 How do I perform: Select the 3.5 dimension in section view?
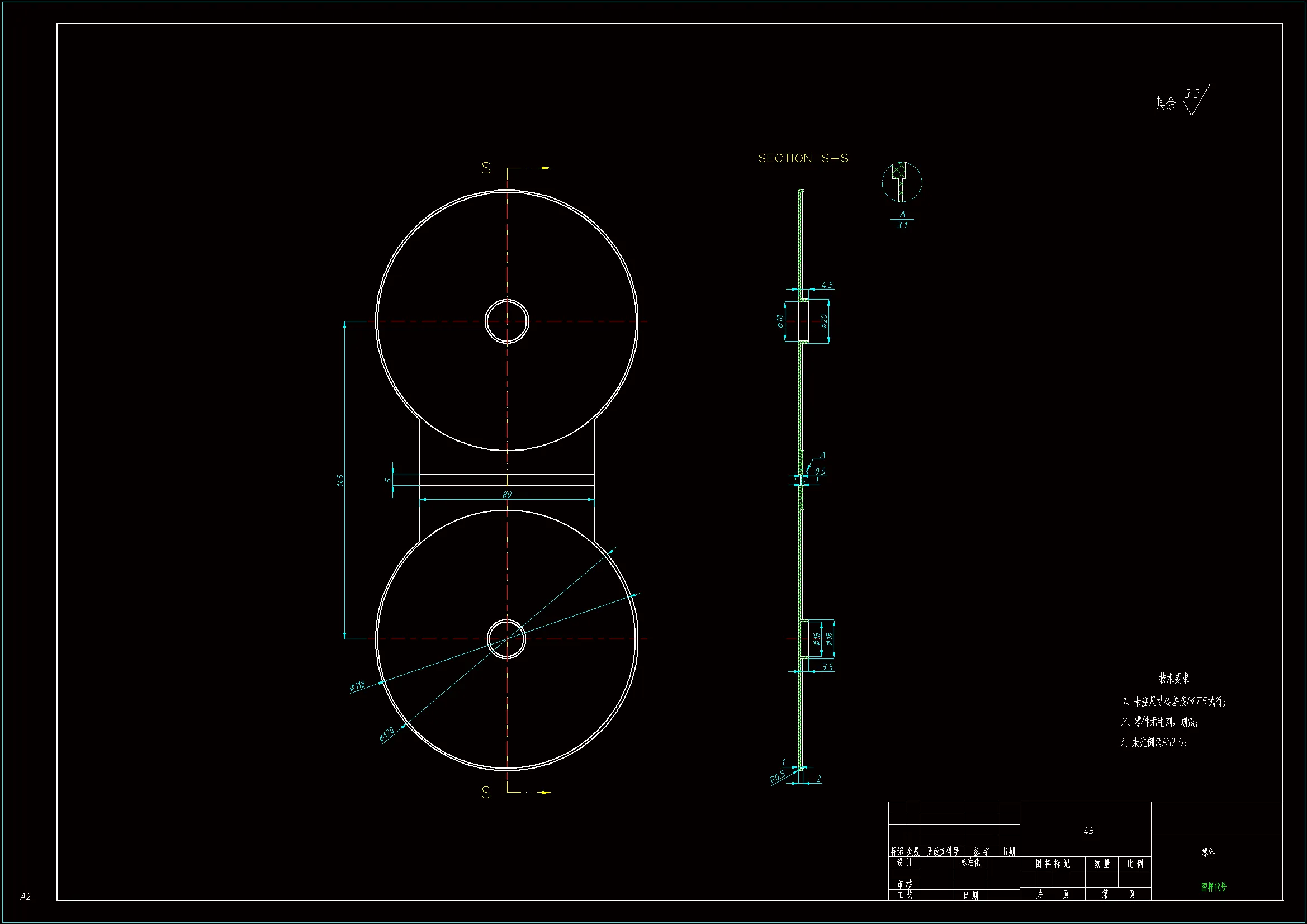pos(827,667)
